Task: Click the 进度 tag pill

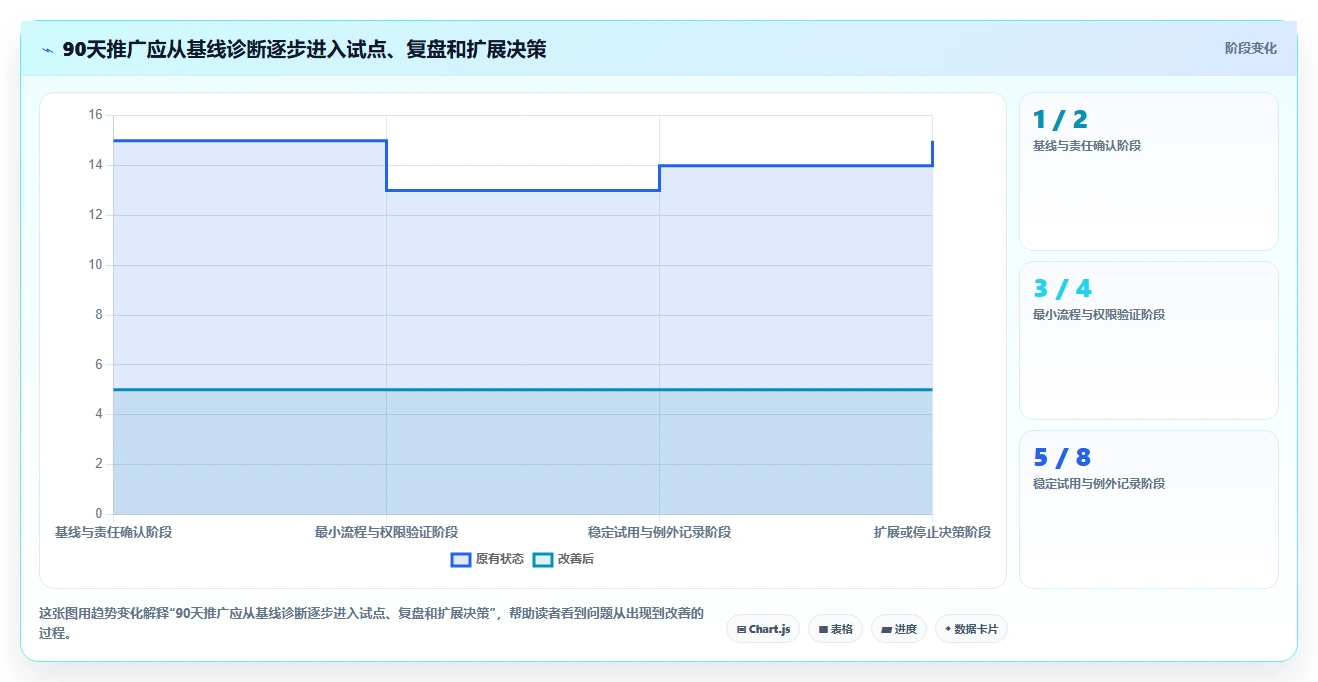Action: 899,629
